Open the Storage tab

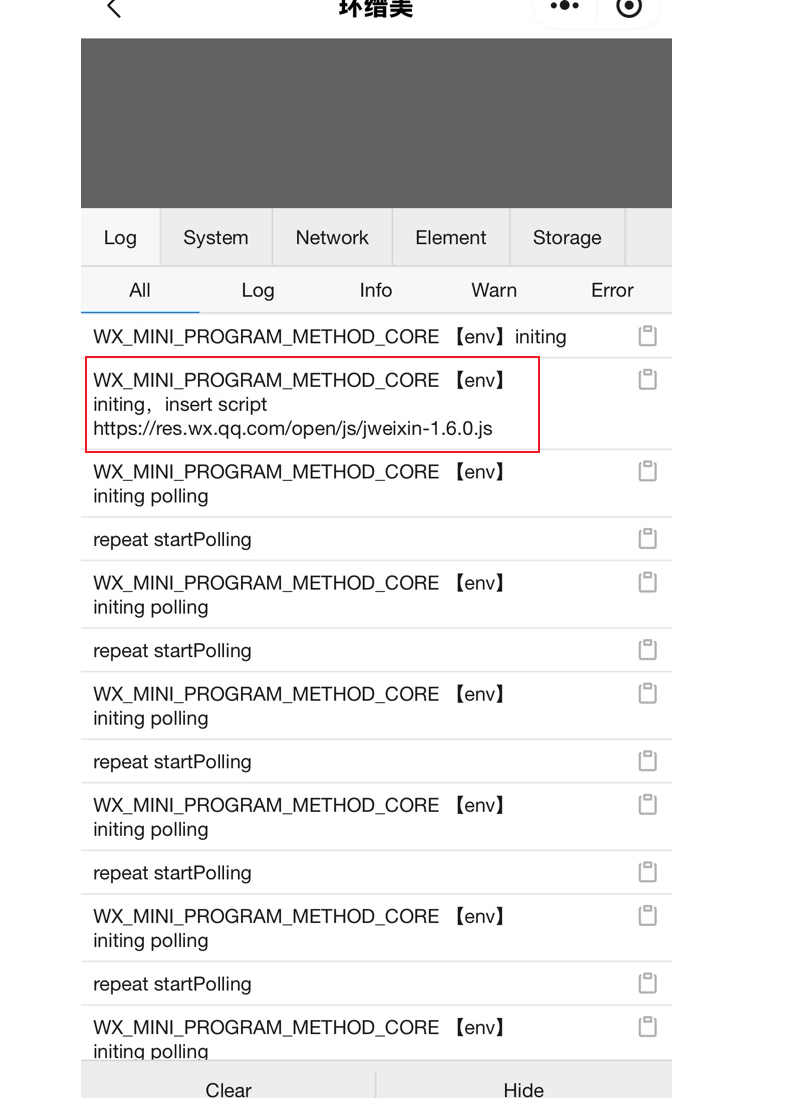(567, 237)
